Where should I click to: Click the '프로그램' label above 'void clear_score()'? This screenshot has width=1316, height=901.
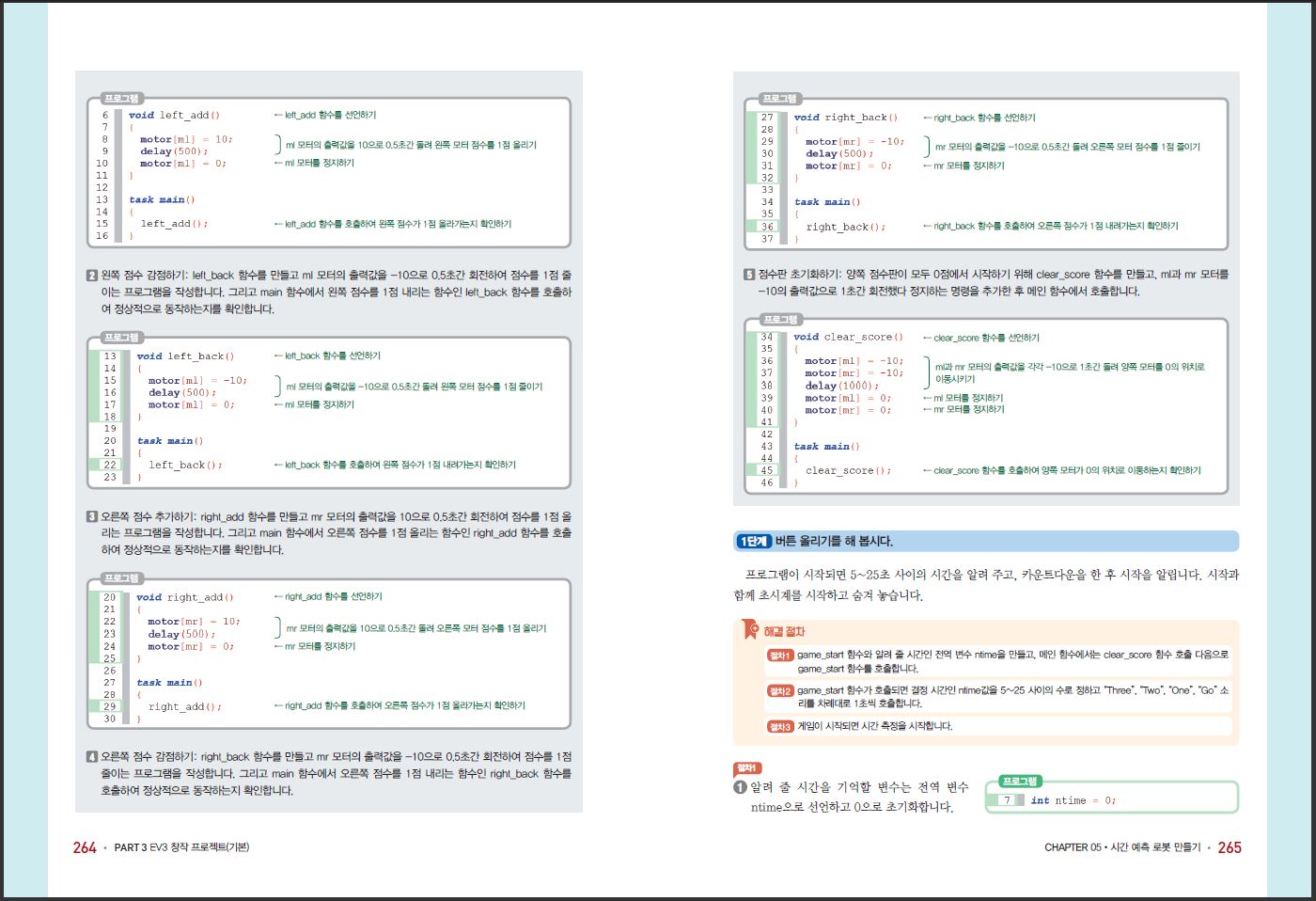point(780,319)
